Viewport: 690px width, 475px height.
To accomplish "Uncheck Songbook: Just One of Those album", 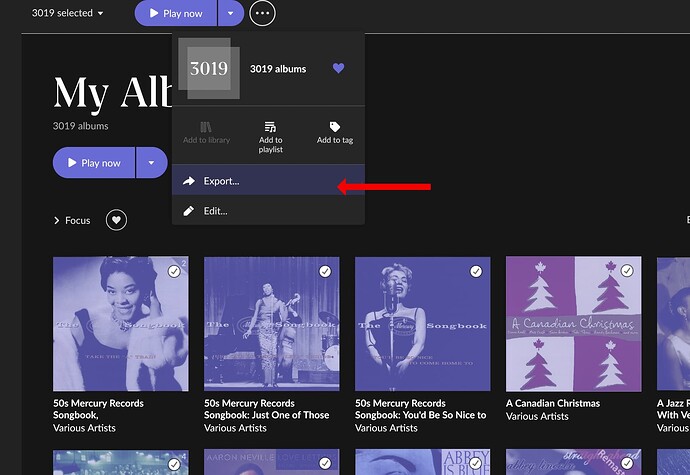I will [x=325, y=271].
